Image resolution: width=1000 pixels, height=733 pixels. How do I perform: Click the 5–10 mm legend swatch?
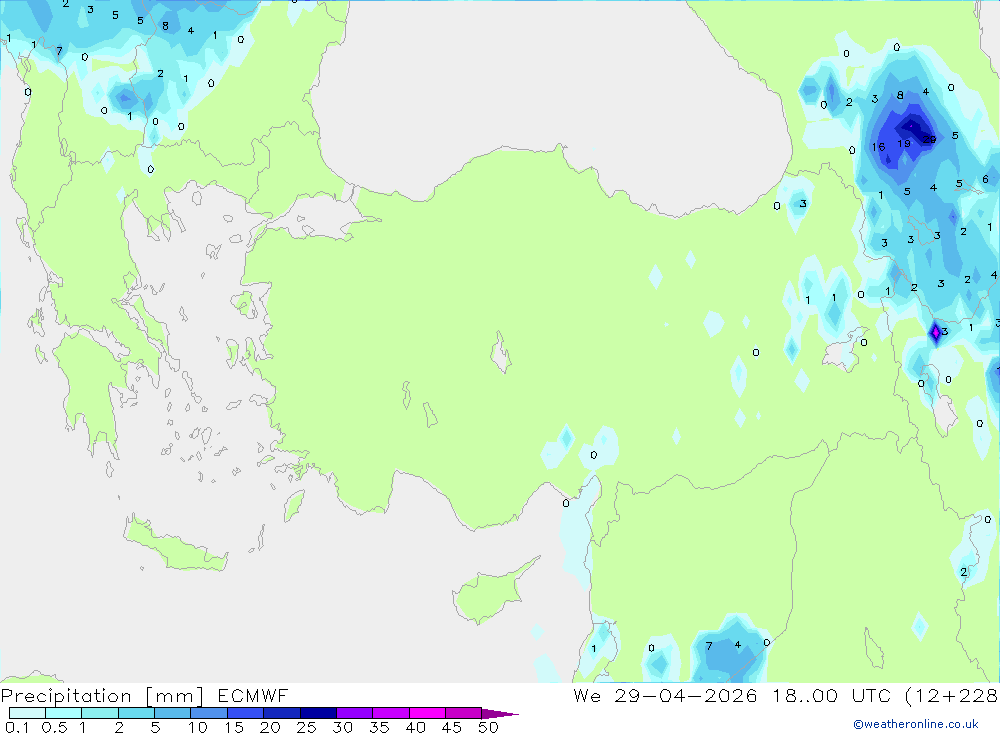172,713
